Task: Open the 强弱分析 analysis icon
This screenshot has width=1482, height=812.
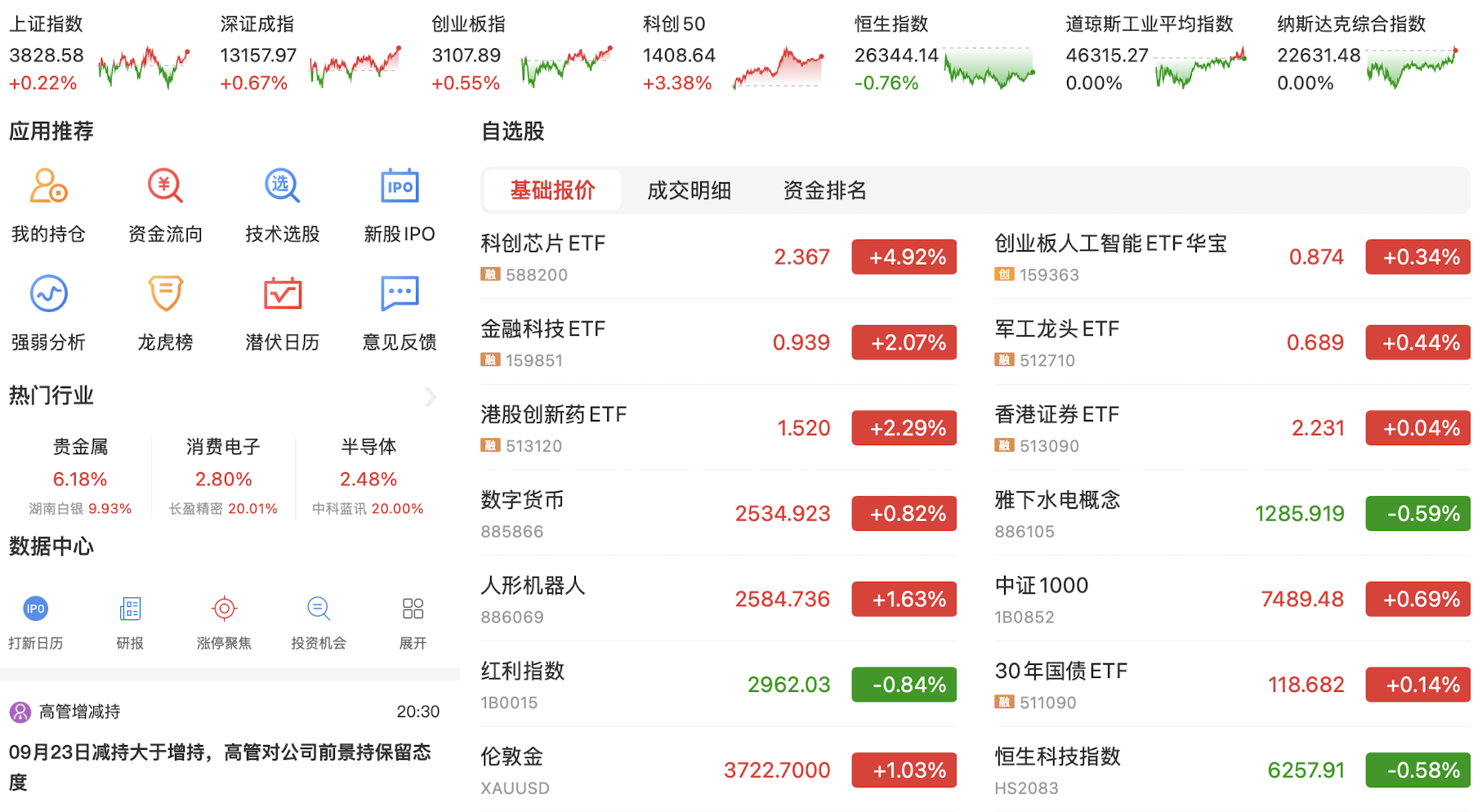Action: coord(48,295)
